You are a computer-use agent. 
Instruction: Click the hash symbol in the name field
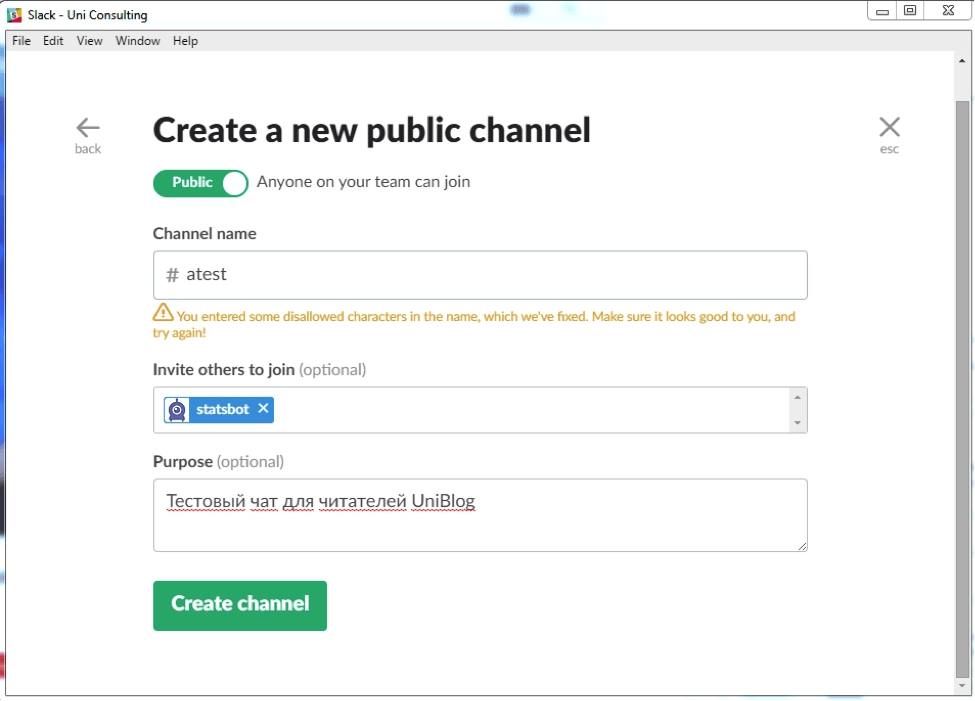tap(170, 274)
